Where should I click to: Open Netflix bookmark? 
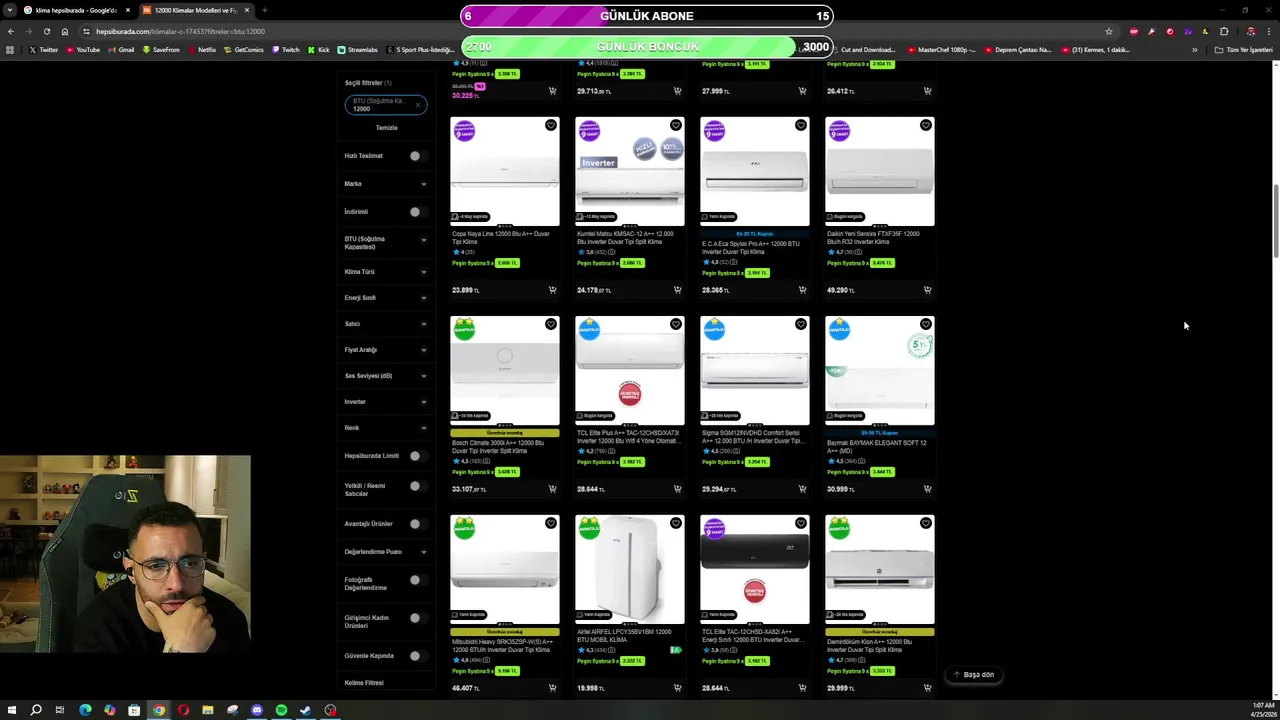pos(201,49)
